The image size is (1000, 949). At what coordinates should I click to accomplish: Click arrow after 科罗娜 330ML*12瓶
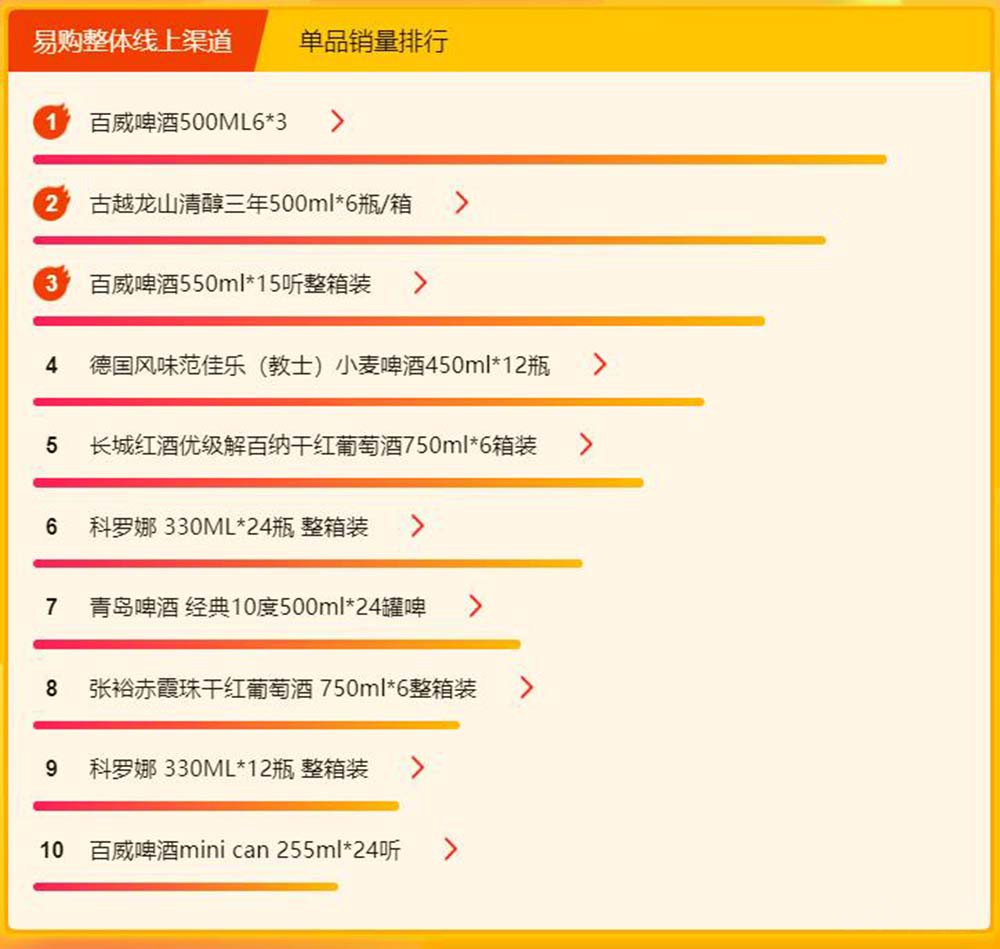[x=417, y=768]
